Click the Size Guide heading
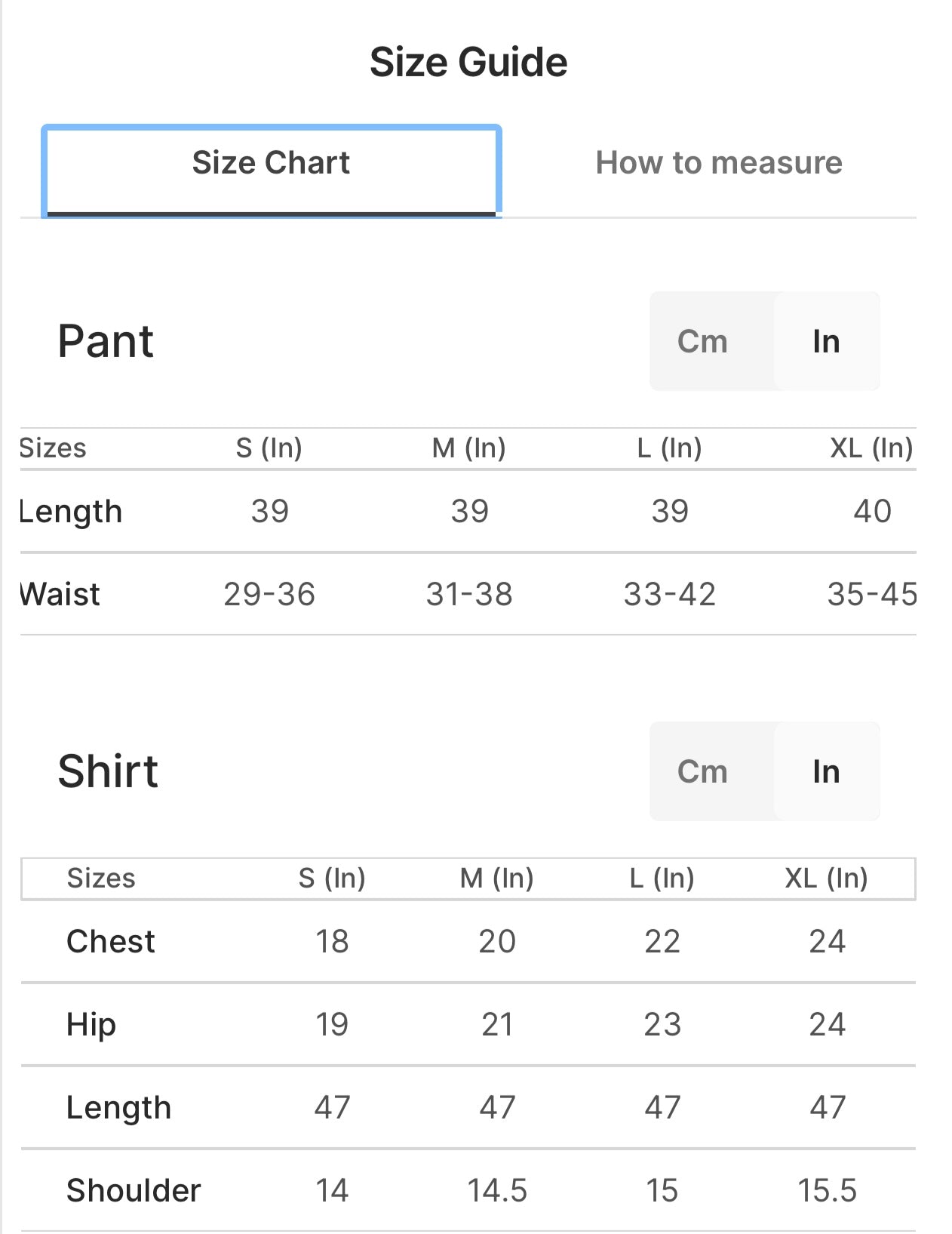 tap(468, 62)
